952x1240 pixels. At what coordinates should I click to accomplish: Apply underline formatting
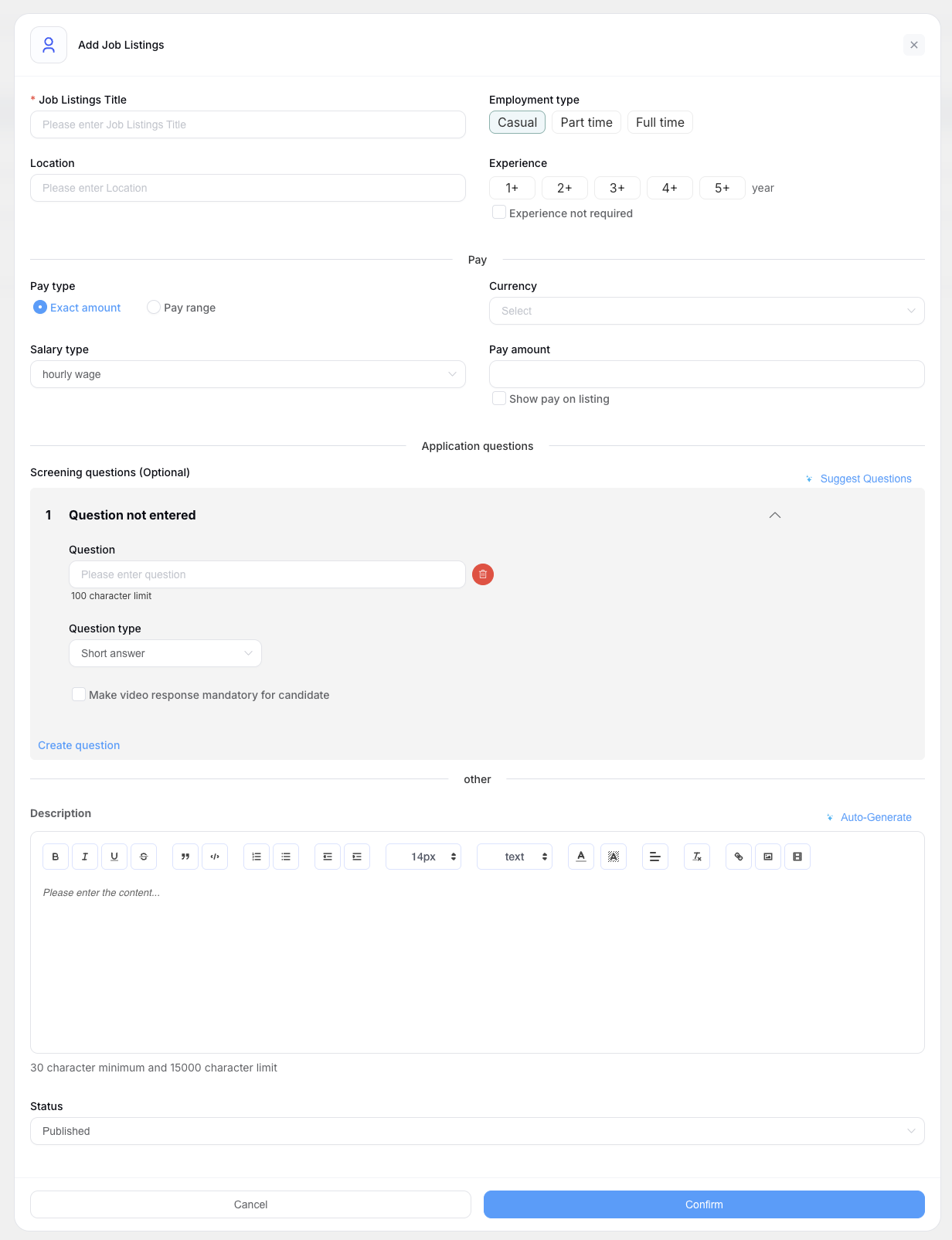(114, 857)
